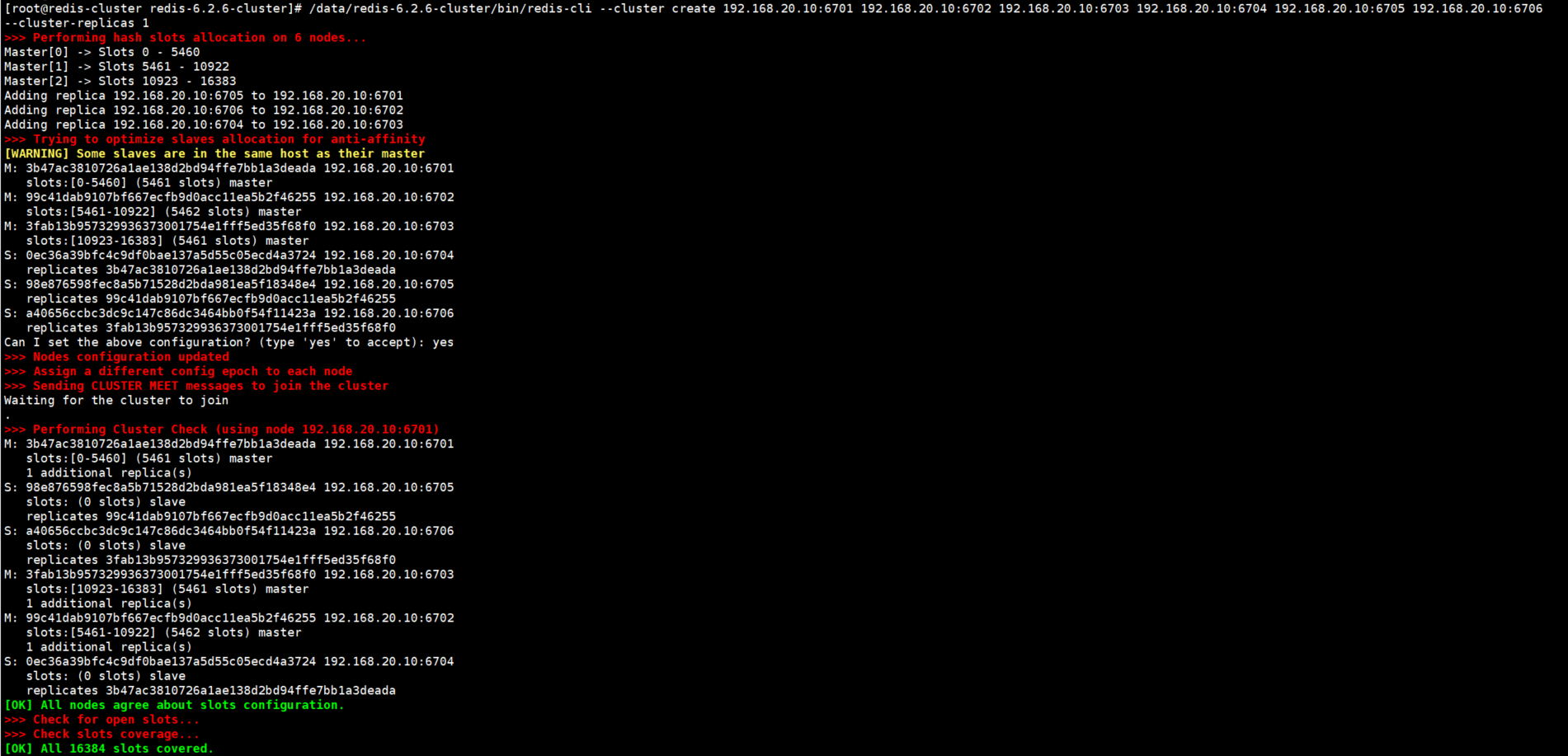Click the last 'replicates 3b47ac3810726a1ae138d2bd94ffe7bb1a3deada' line

(x=210, y=691)
